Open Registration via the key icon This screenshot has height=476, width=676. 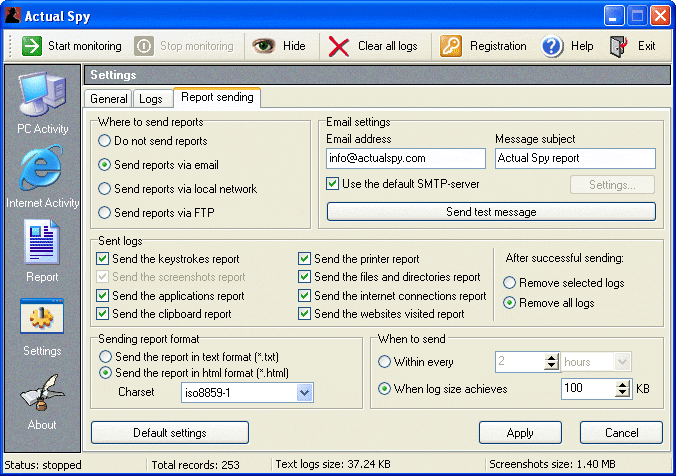pyautogui.click(x=451, y=46)
